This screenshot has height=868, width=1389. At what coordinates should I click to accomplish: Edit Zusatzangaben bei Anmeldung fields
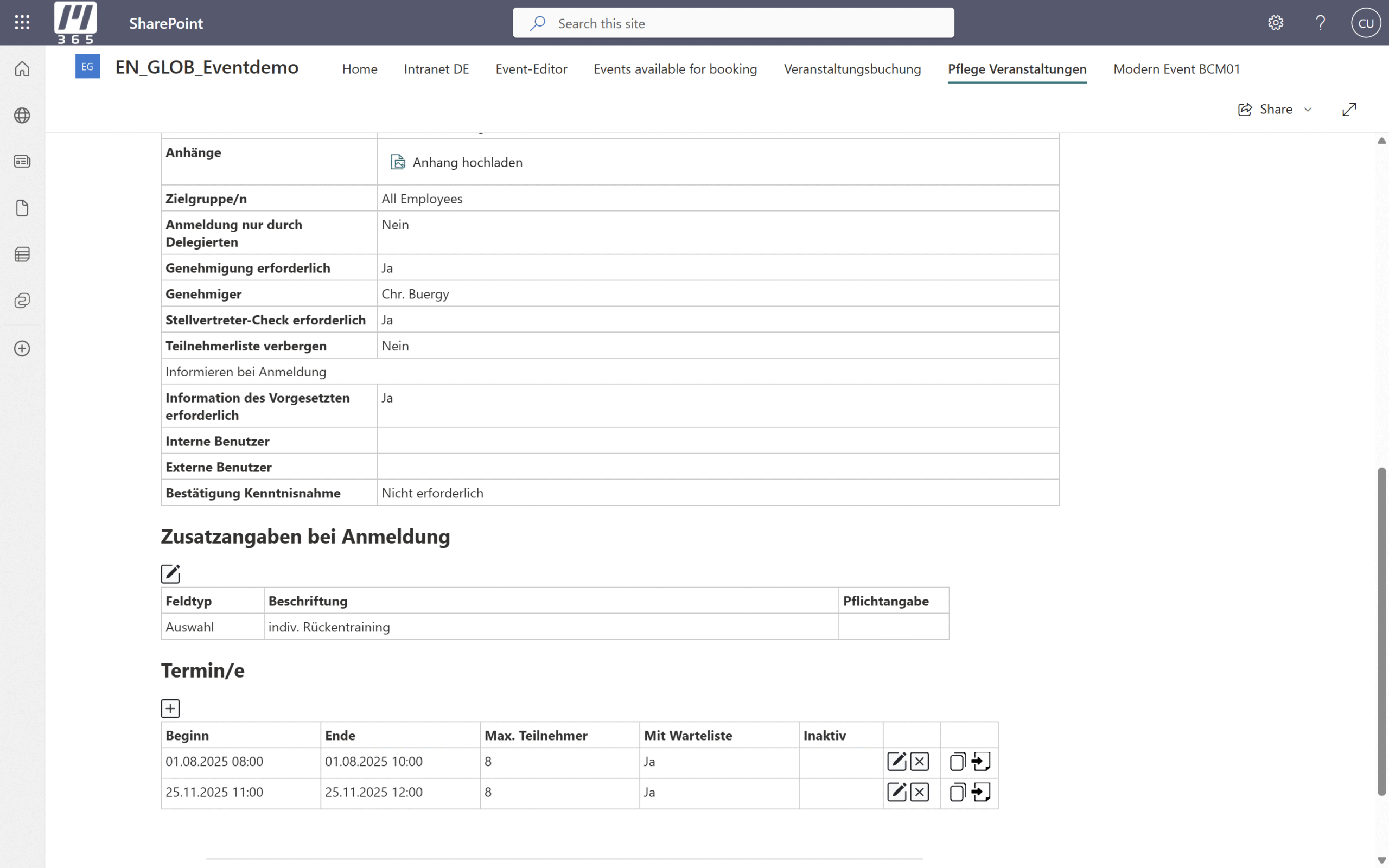(x=170, y=573)
